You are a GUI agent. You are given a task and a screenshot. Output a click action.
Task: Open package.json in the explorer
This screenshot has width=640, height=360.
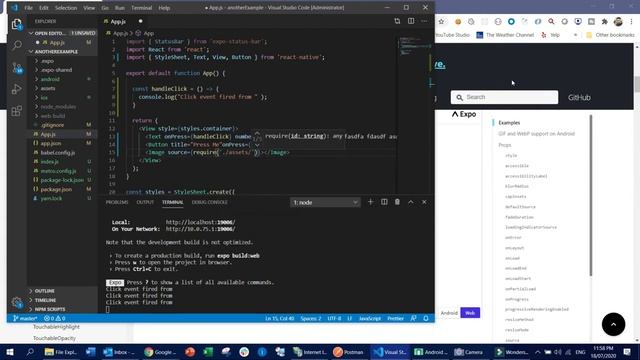pos(56,189)
